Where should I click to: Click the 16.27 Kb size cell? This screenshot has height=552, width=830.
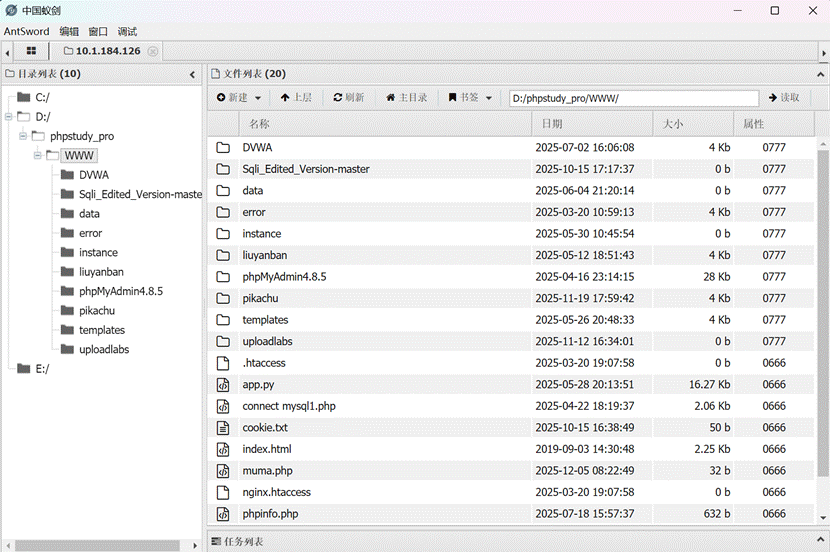(709, 385)
